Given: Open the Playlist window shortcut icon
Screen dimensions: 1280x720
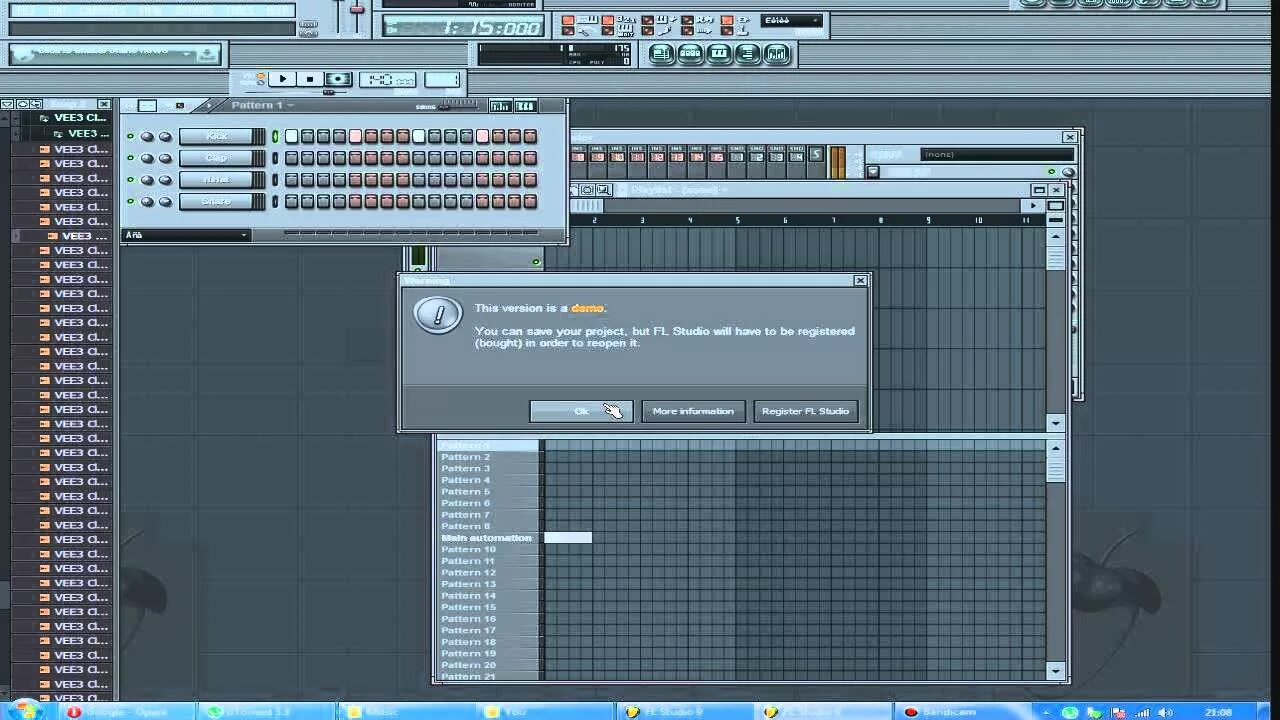Looking at the screenshot, I should click(660, 54).
